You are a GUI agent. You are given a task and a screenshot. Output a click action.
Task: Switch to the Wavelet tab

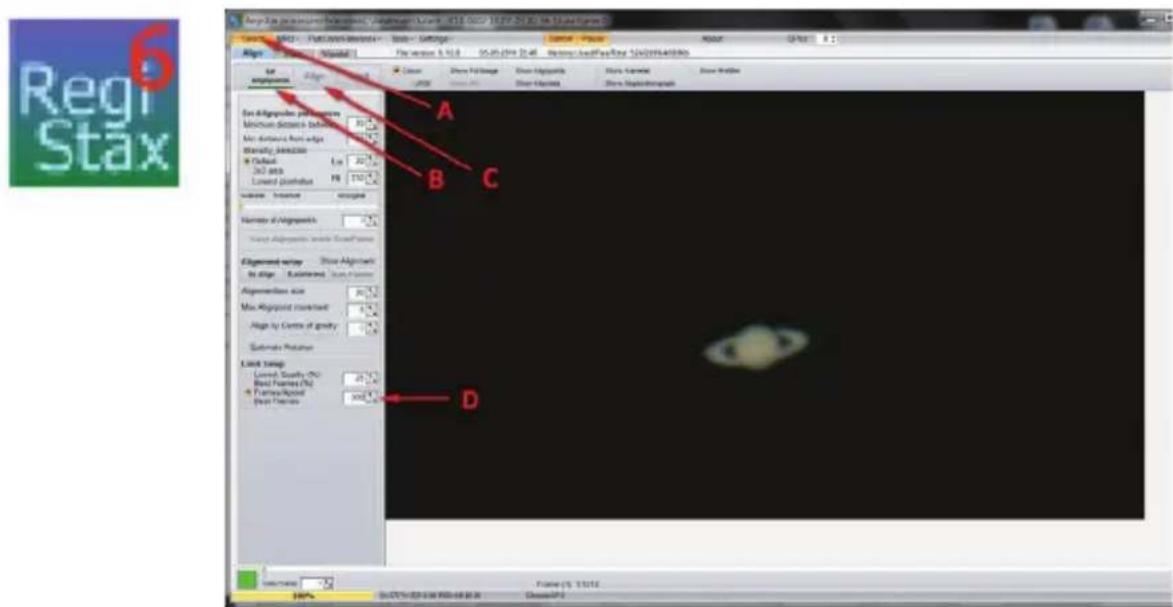point(336,53)
